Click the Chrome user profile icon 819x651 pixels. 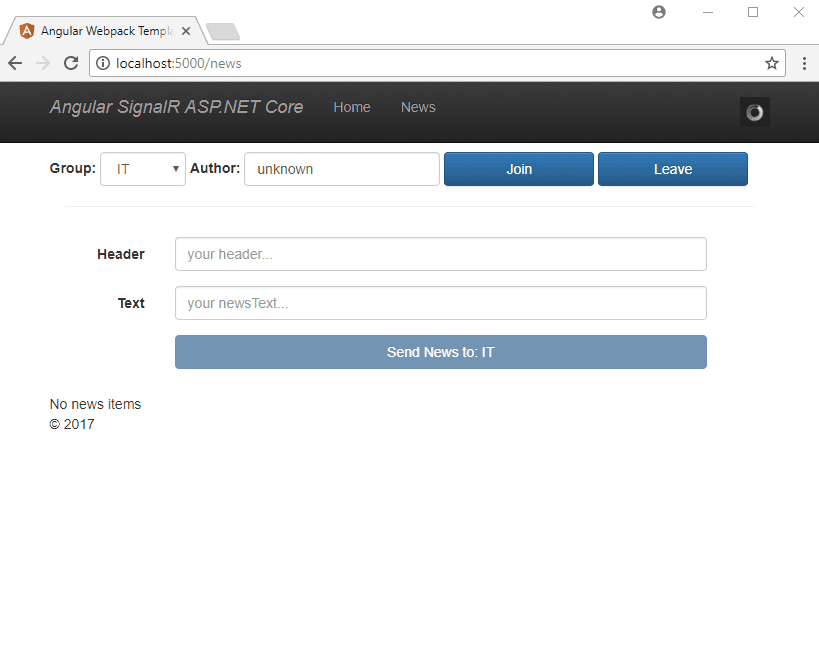(x=658, y=12)
